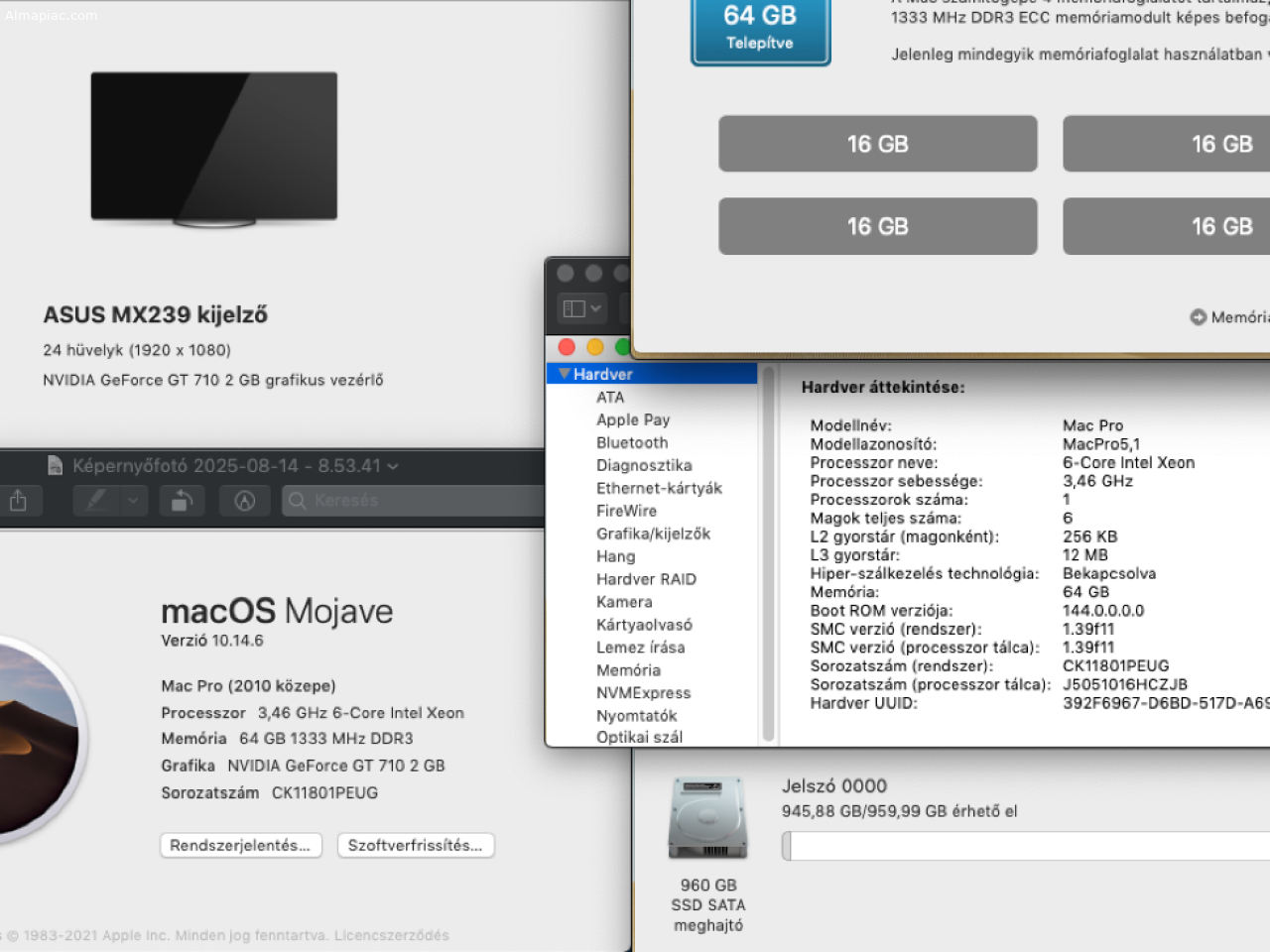Click the 945,88 GB/959,99 GB érhető el text
The width and height of the screenshot is (1270, 952).
(900, 811)
